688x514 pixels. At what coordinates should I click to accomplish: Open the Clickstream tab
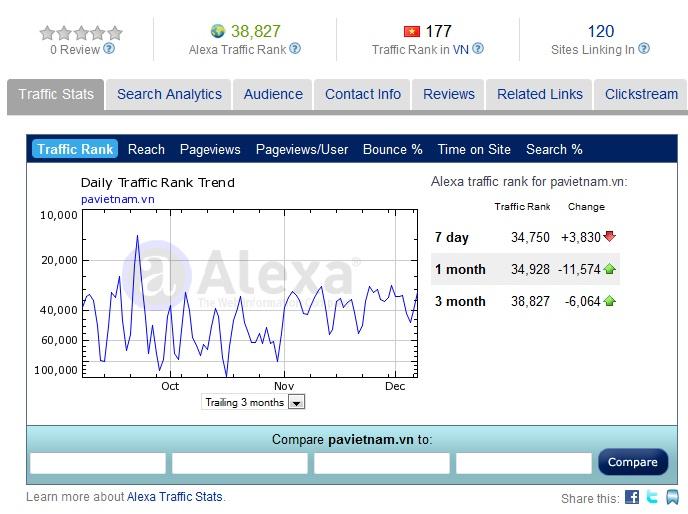[x=641, y=94]
